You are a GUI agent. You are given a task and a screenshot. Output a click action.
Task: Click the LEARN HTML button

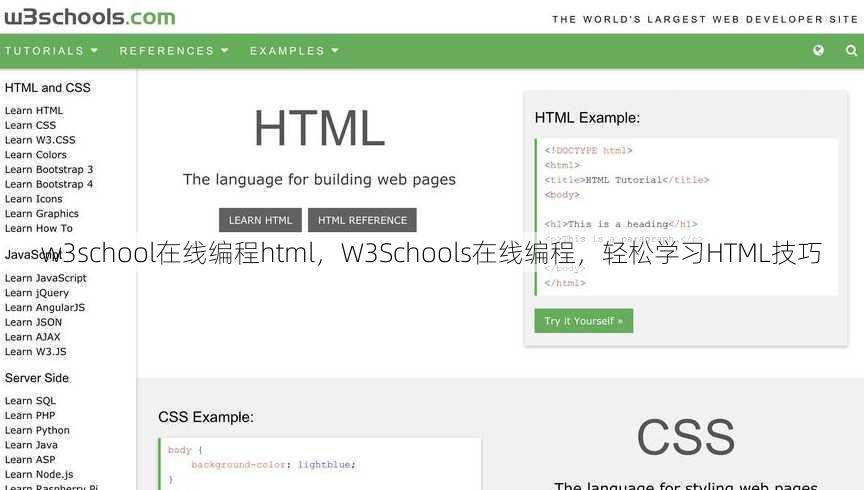tap(260, 220)
